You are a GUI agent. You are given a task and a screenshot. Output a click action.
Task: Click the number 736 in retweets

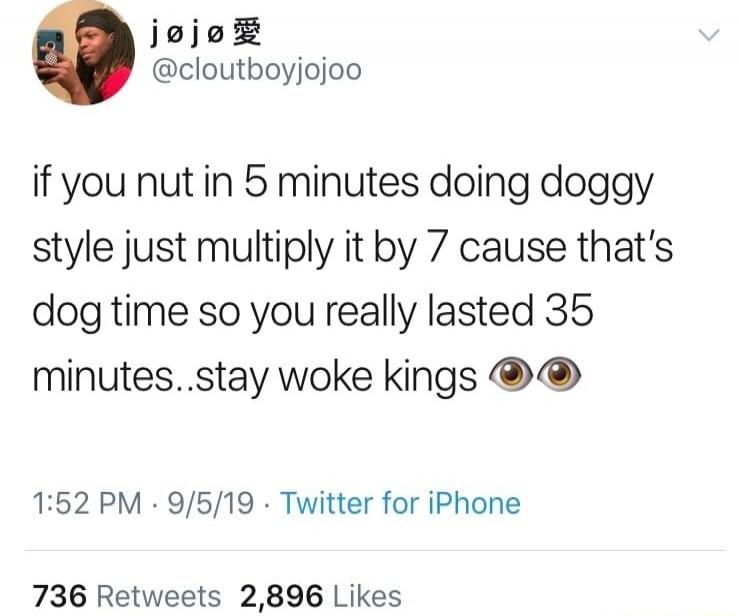pos(60,596)
